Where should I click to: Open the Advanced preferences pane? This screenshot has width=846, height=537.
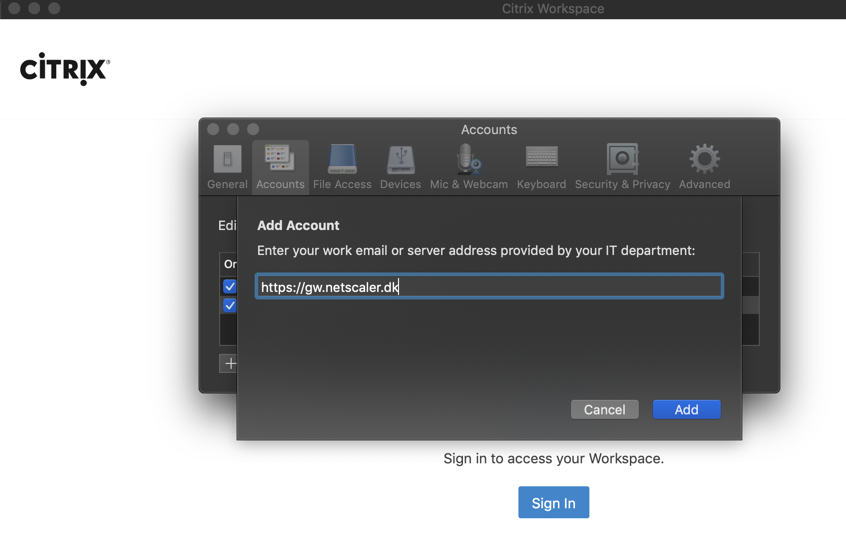(x=704, y=167)
